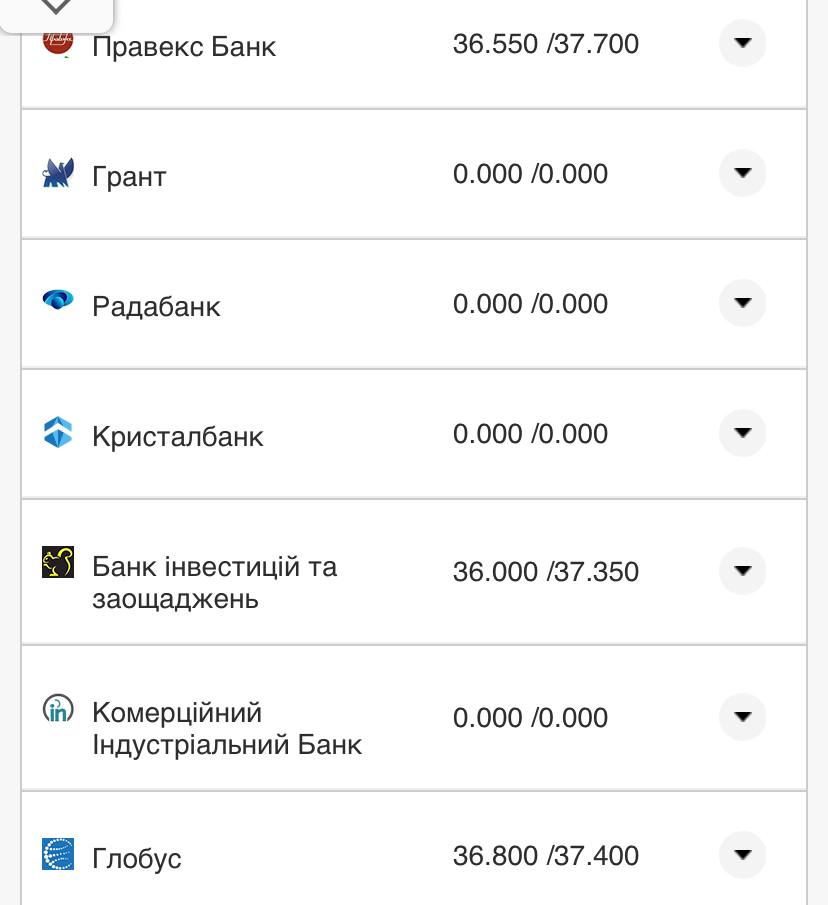
Task: Open the Правекс Банк name link
Action: (x=184, y=47)
